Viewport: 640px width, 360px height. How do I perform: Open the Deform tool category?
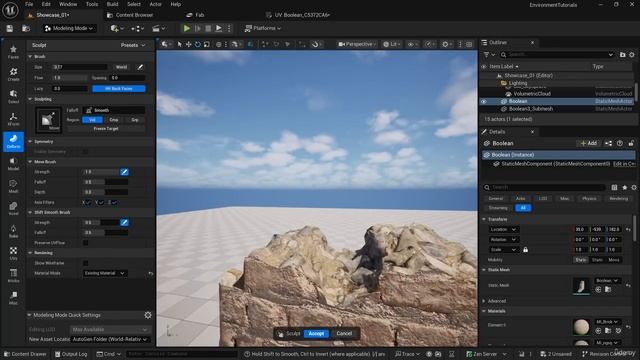pos(13,141)
